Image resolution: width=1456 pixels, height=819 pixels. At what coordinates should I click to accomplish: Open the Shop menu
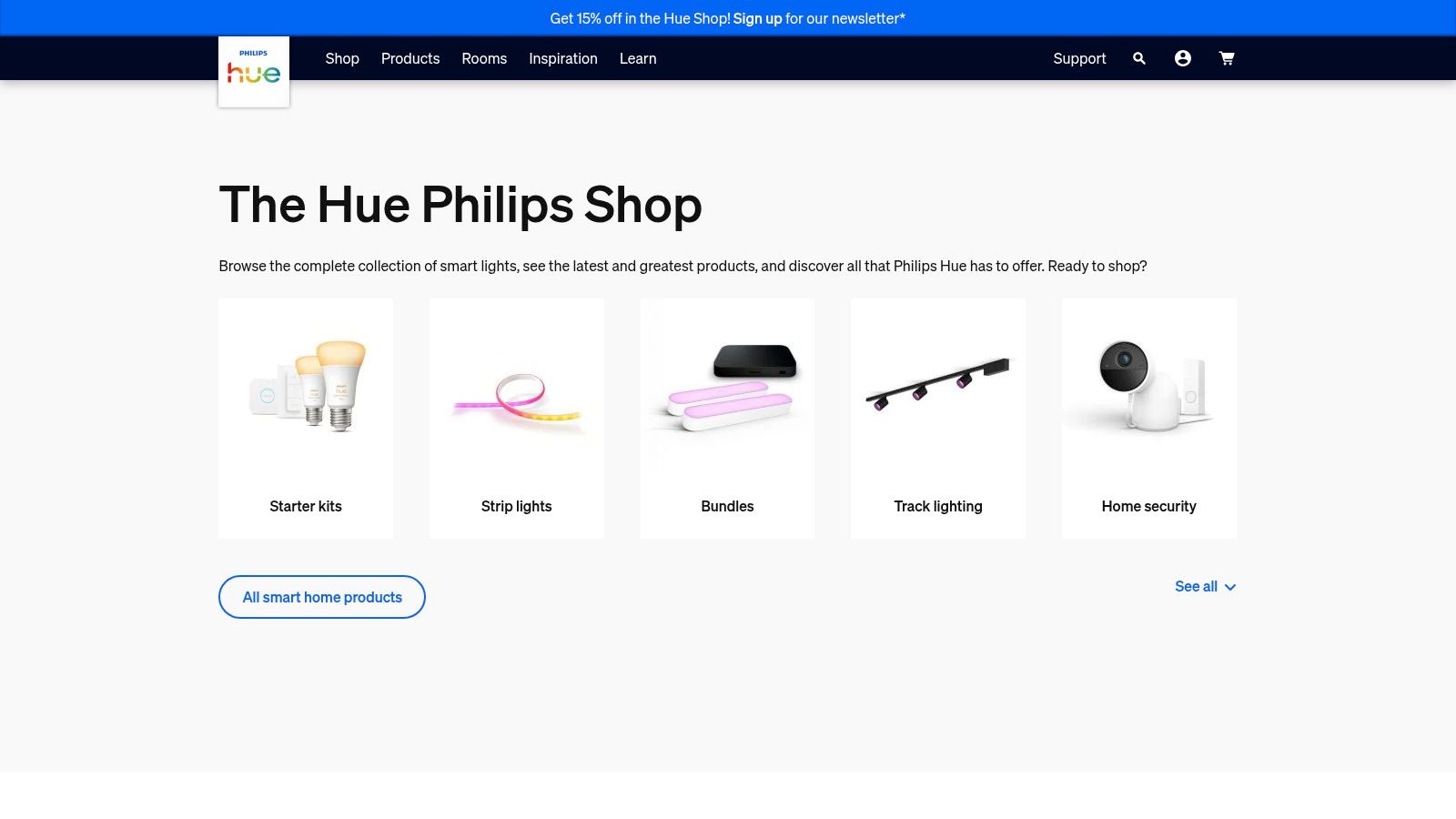[342, 58]
